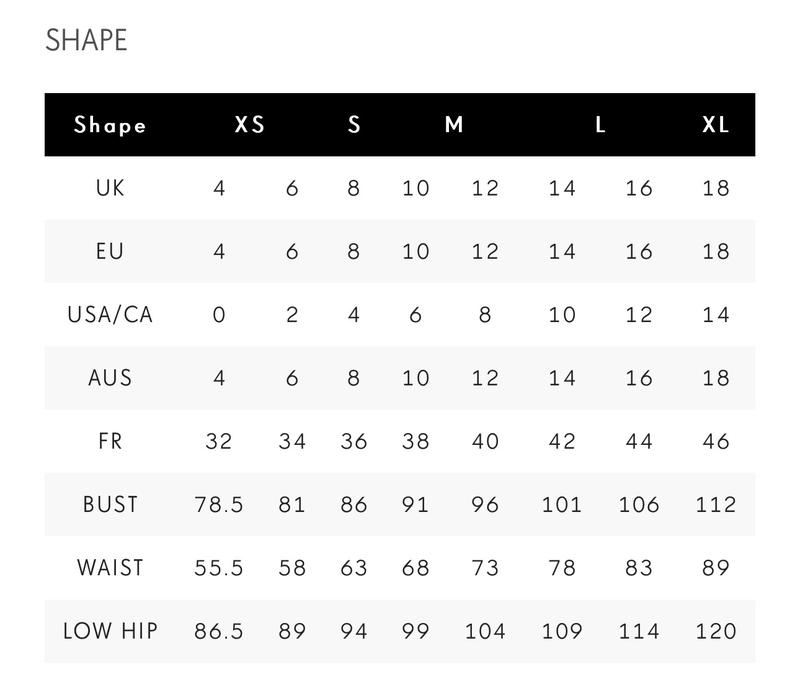Select the Shape header cell

click(110, 124)
